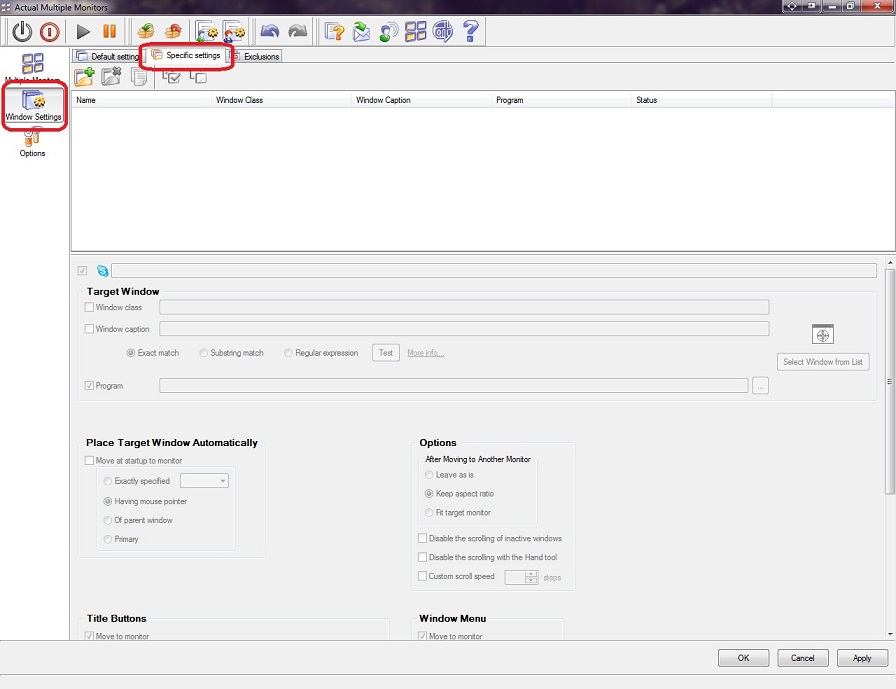
Task: Select the Exact match radio button
Action: tap(131, 353)
